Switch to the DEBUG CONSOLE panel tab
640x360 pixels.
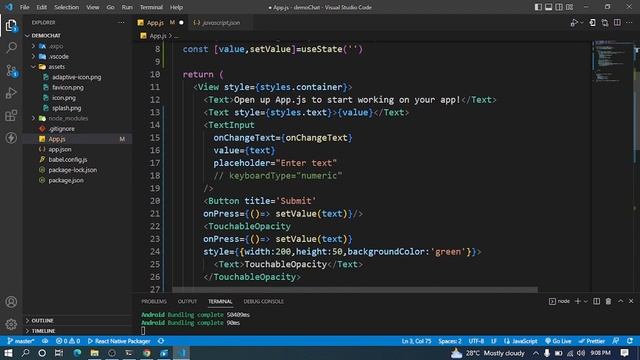[x=263, y=301]
